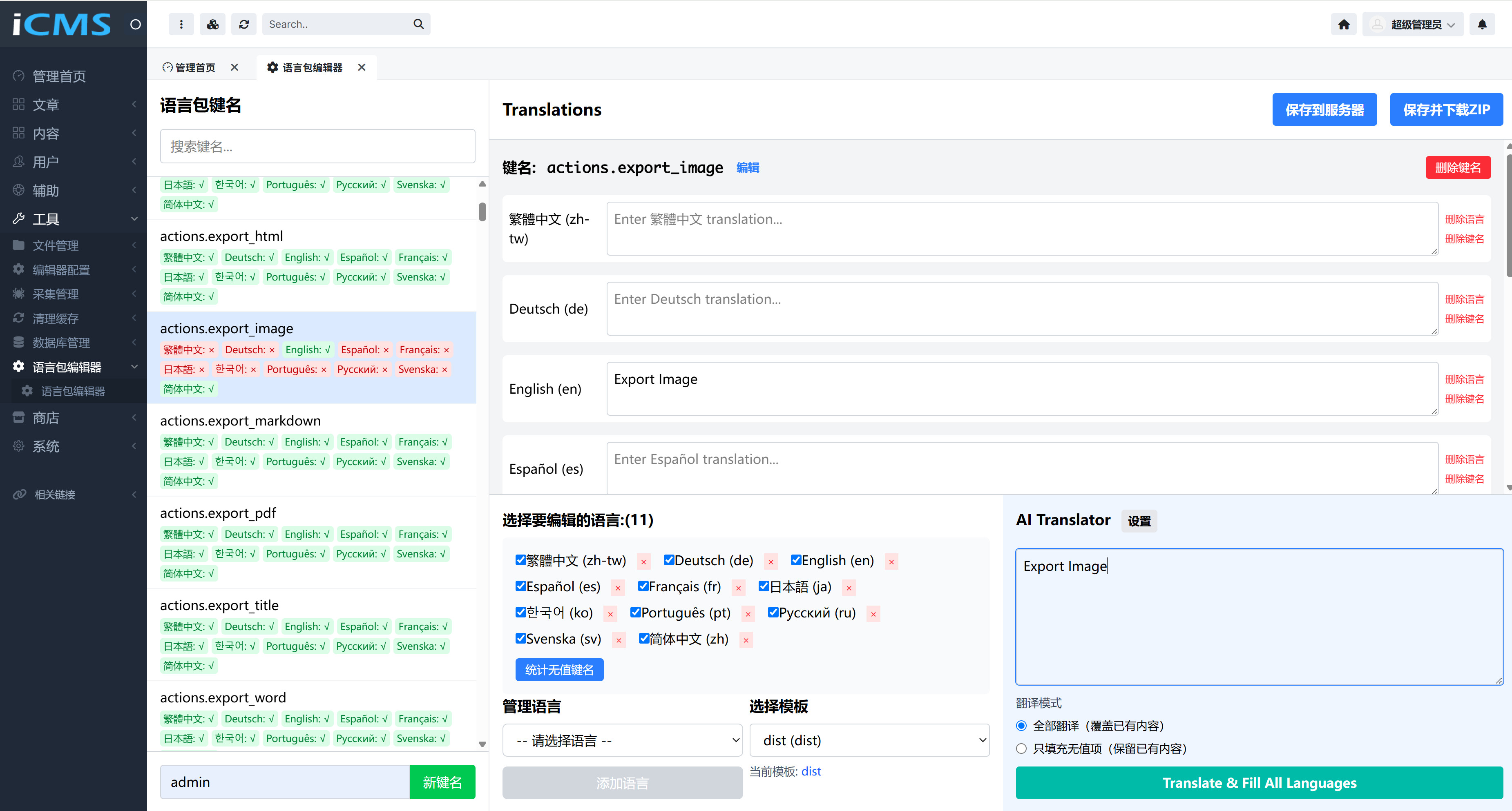Uncheck the Deutsch (de) checkbox
Viewport: 1512px width, 811px height.
pyautogui.click(x=668, y=560)
